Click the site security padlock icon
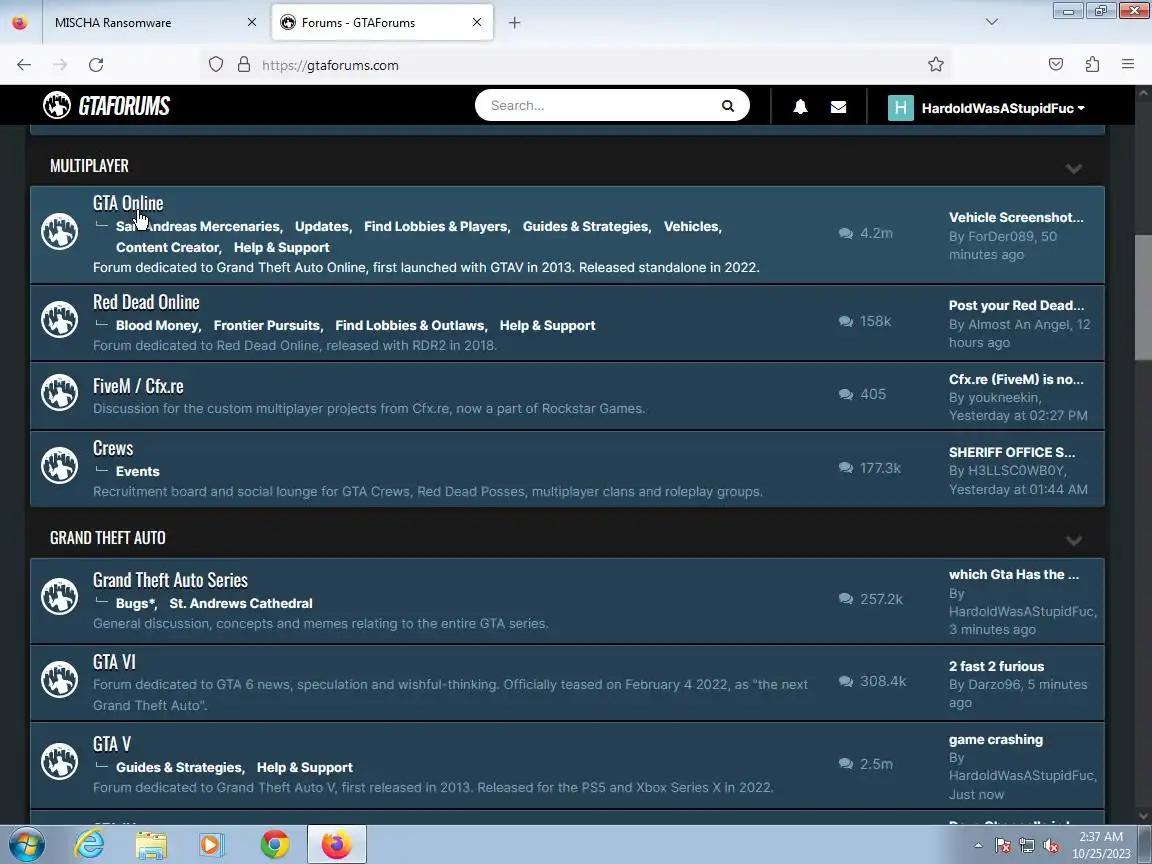Viewport: 1152px width, 864px height. pyautogui.click(x=244, y=65)
